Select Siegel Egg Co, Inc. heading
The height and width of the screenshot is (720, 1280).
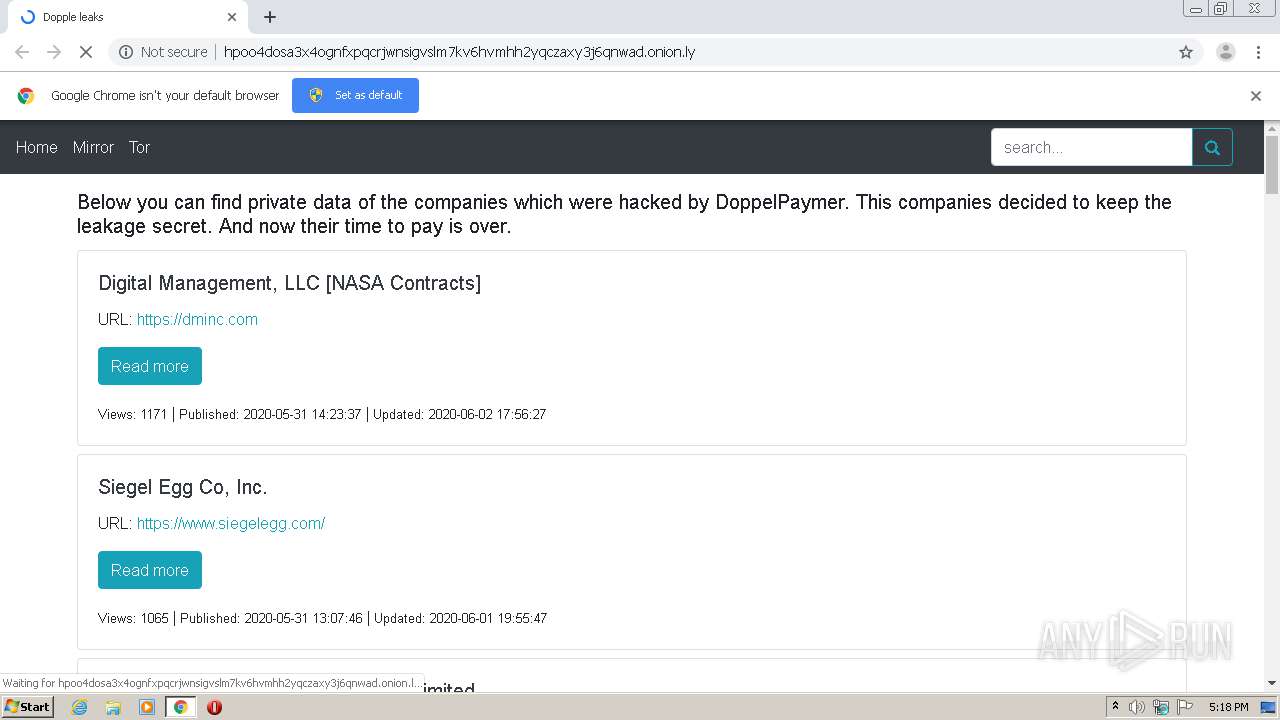coord(183,487)
